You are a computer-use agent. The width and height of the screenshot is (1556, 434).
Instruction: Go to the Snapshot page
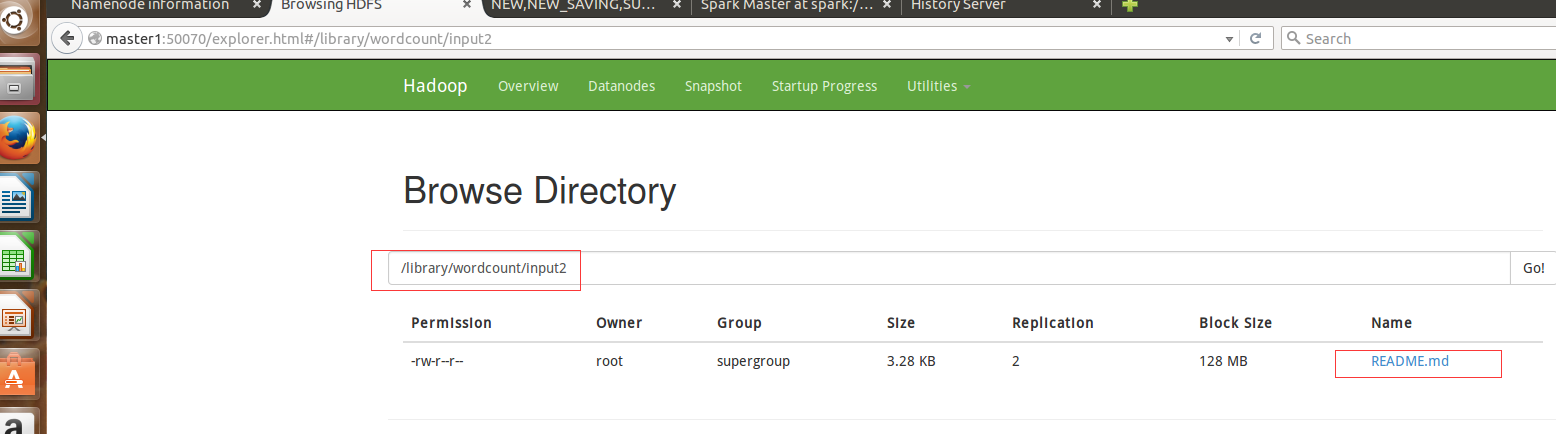click(713, 86)
